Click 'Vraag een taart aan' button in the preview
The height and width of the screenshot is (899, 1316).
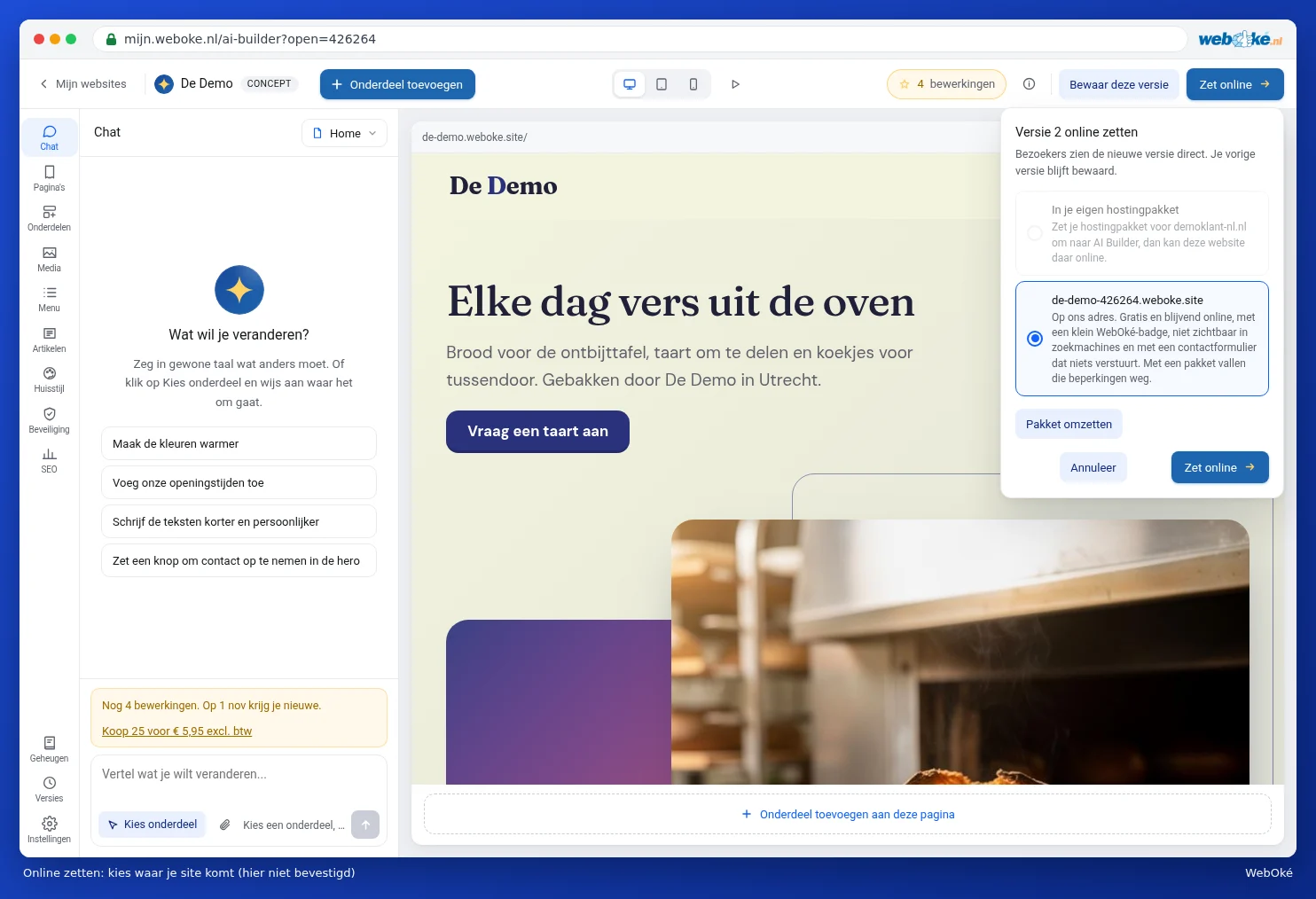tap(537, 432)
